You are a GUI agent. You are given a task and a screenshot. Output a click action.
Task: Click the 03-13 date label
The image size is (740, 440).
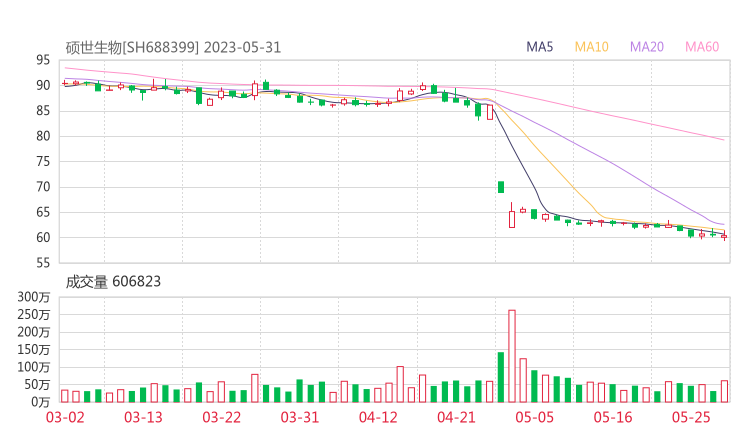click(x=143, y=417)
